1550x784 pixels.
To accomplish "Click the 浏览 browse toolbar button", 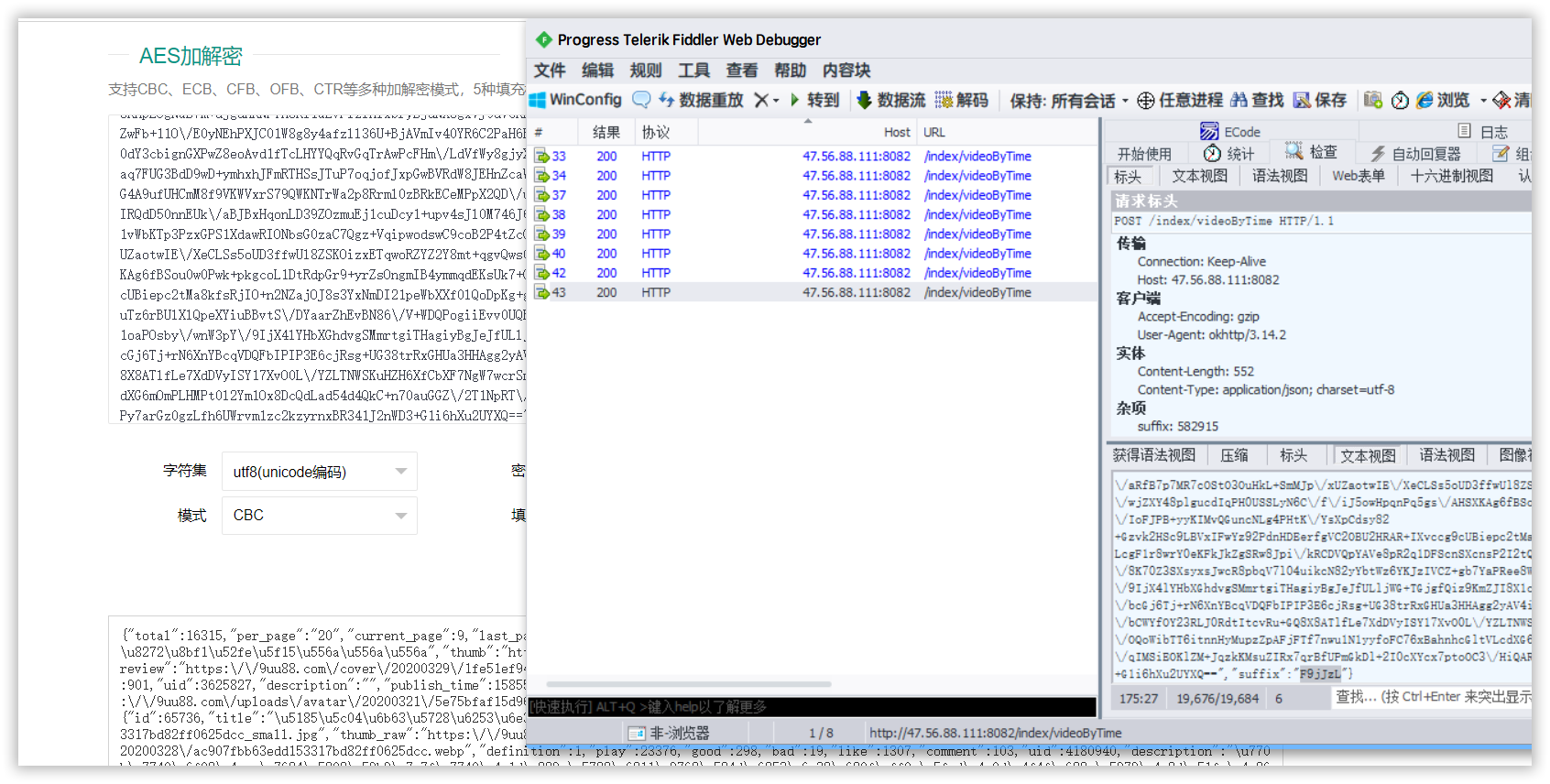I will [x=1443, y=100].
